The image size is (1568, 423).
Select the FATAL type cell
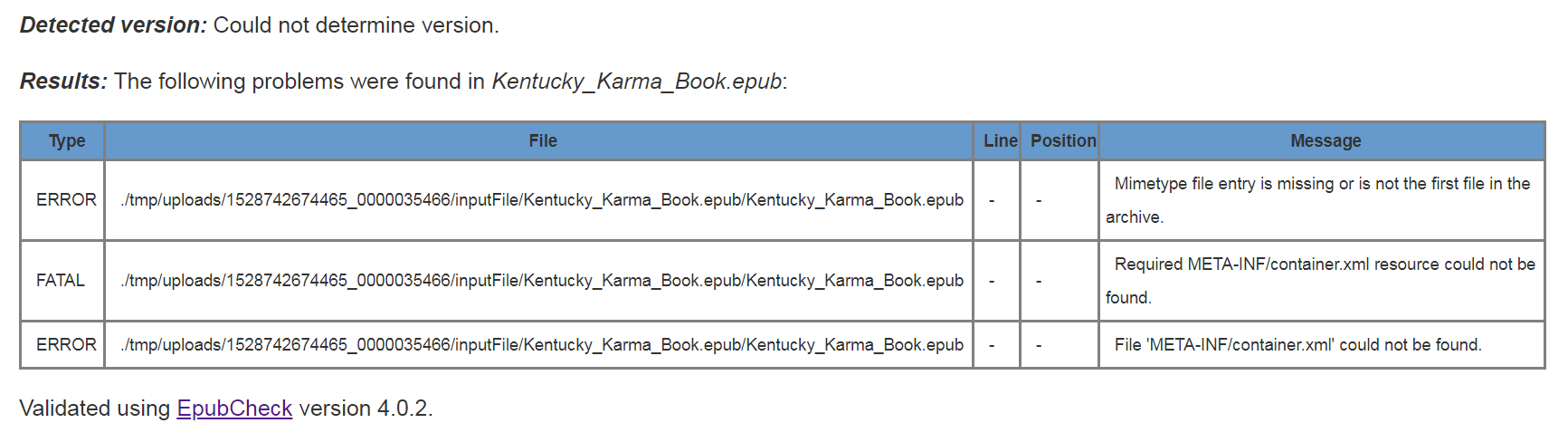(61, 281)
